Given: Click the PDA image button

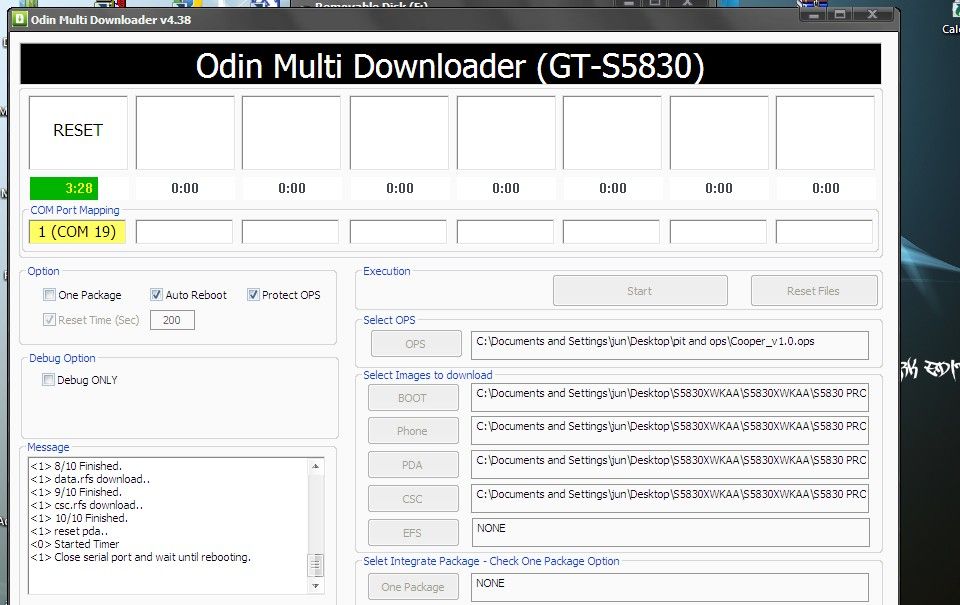Looking at the screenshot, I should 413,465.
